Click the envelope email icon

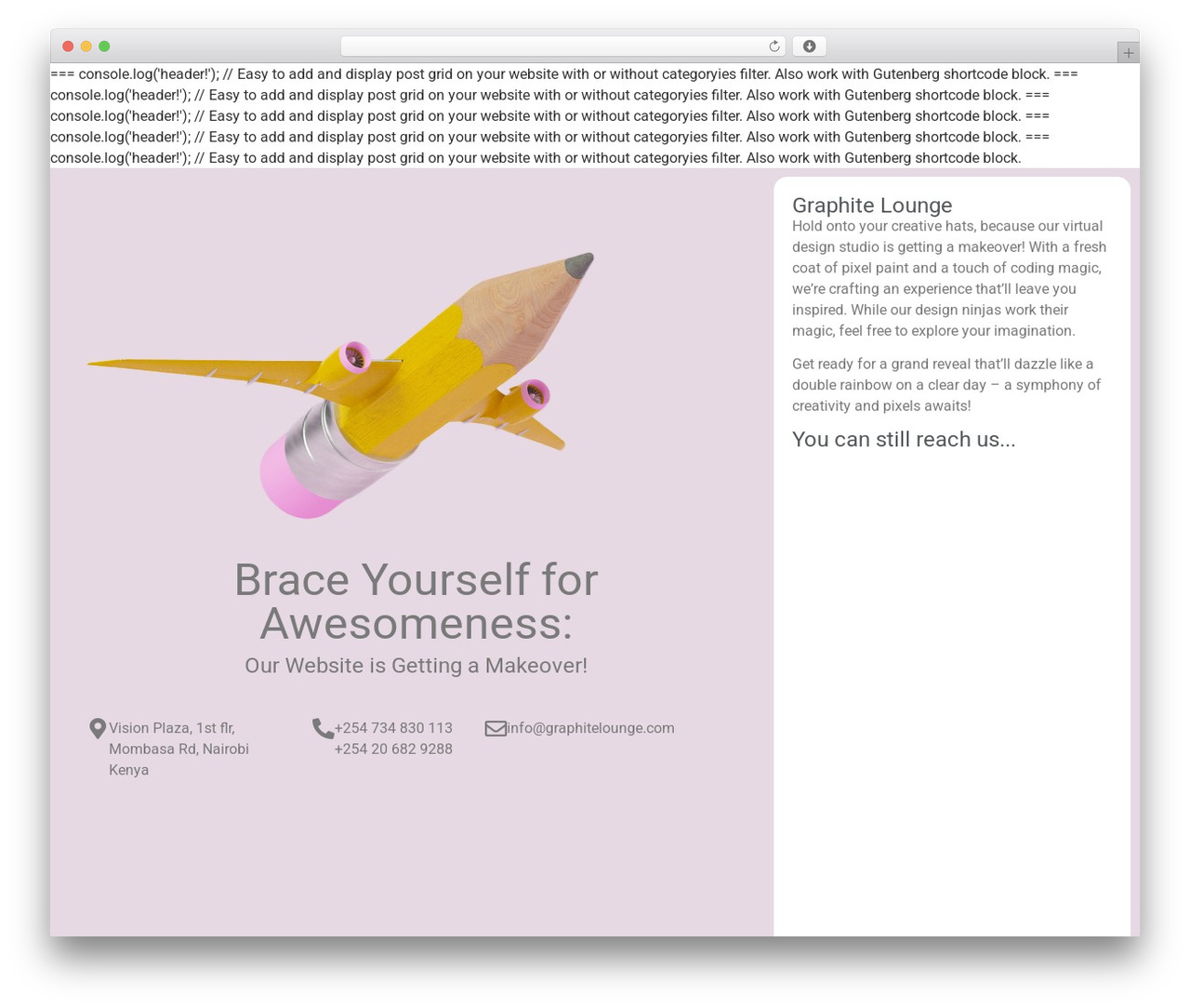[x=496, y=728]
